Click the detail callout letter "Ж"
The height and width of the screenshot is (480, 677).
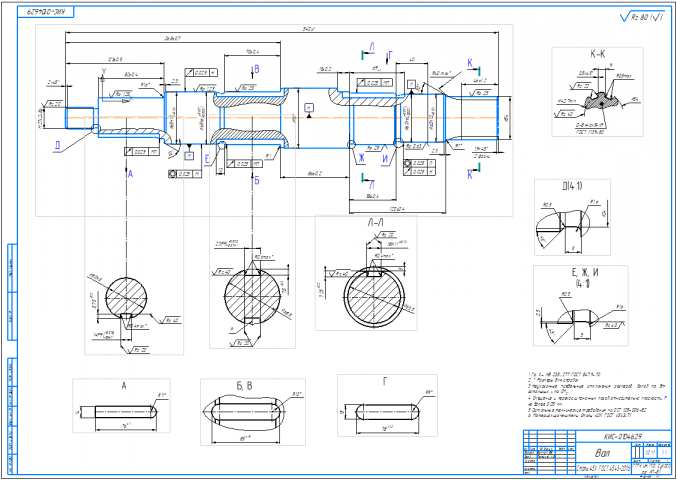[361, 159]
